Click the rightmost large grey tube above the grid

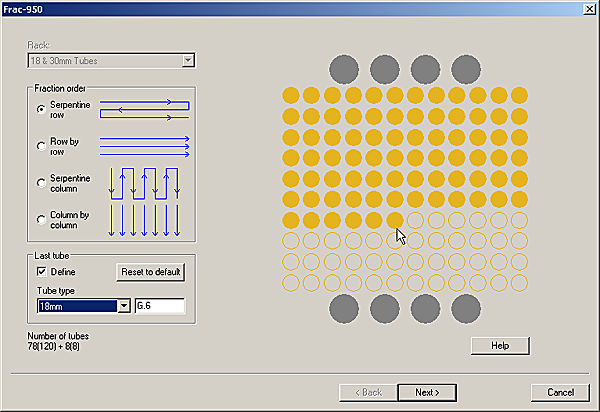pos(466,69)
